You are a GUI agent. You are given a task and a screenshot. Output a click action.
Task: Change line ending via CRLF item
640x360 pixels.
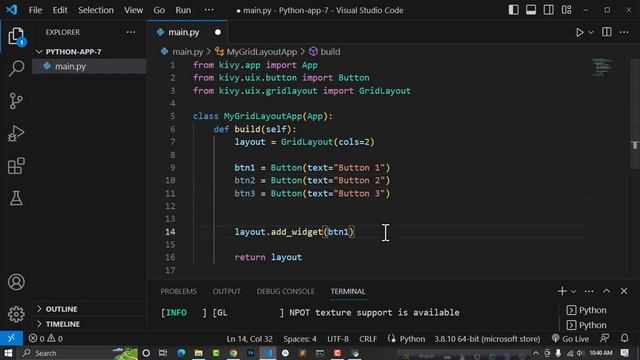(x=368, y=339)
